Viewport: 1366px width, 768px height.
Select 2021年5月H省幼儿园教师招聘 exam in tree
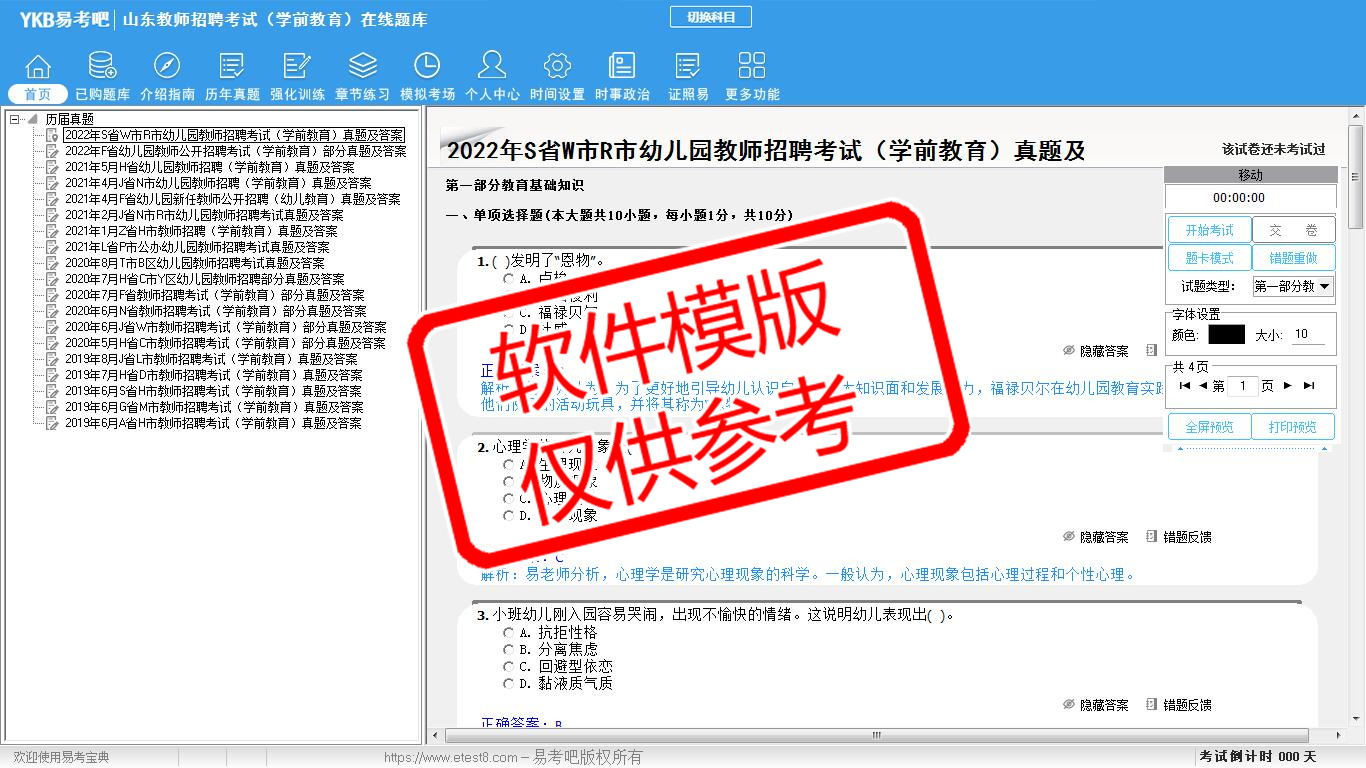(x=209, y=167)
